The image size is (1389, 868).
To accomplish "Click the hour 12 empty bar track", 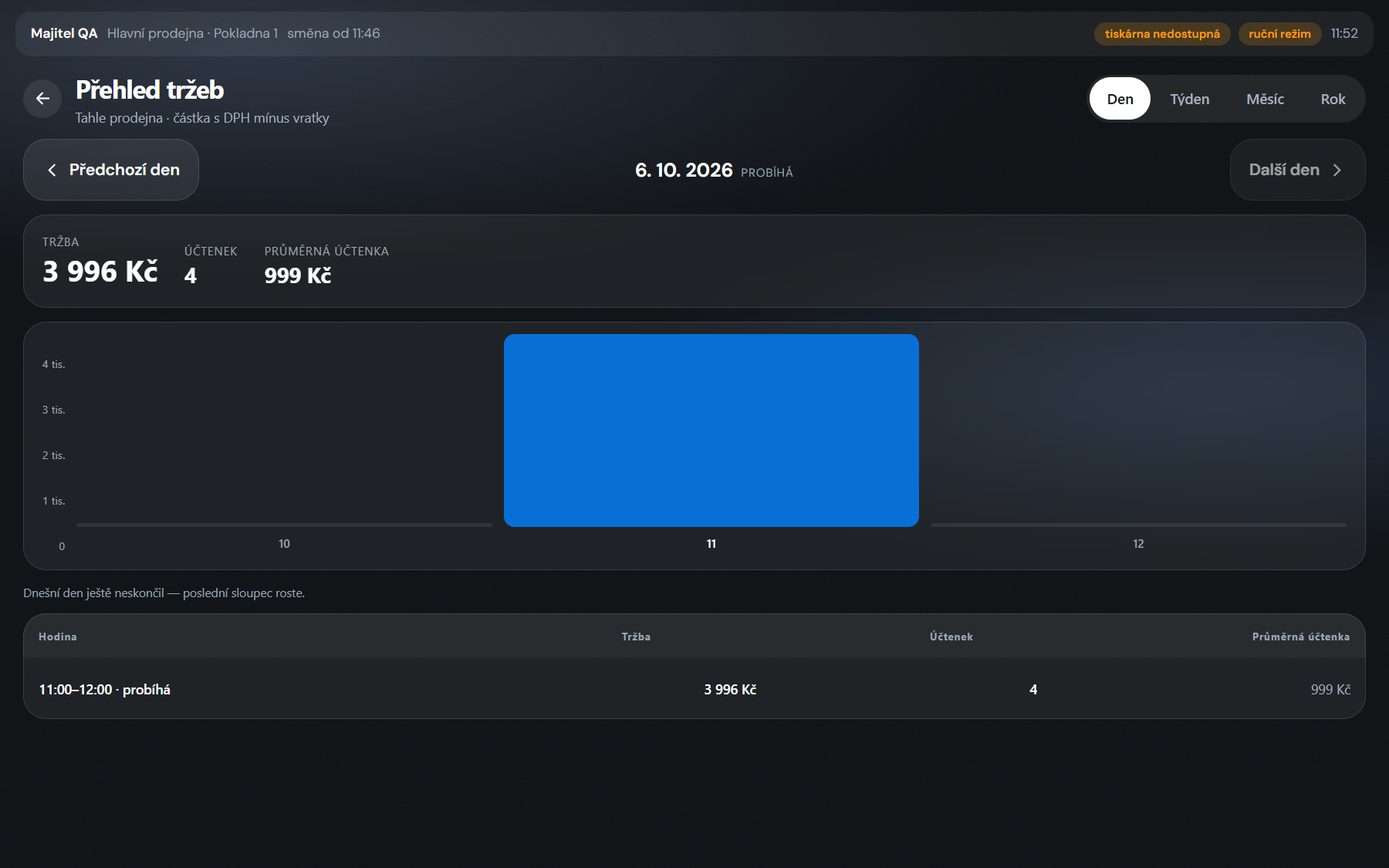I will pyautogui.click(x=1138, y=525).
